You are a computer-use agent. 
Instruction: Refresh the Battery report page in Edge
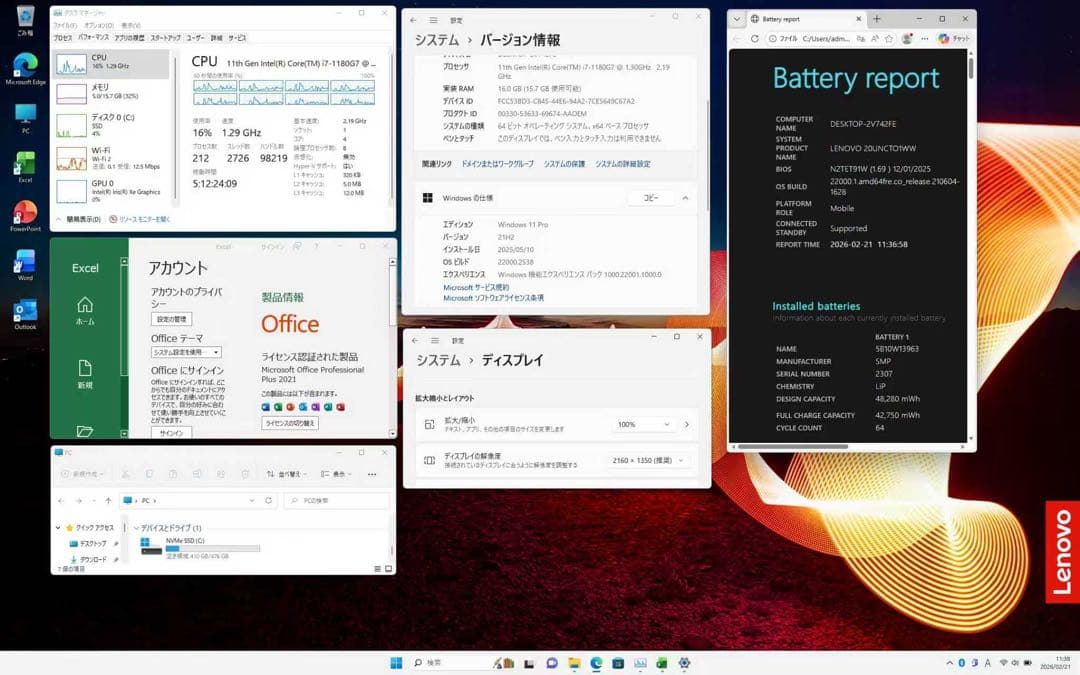click(755, 39)
